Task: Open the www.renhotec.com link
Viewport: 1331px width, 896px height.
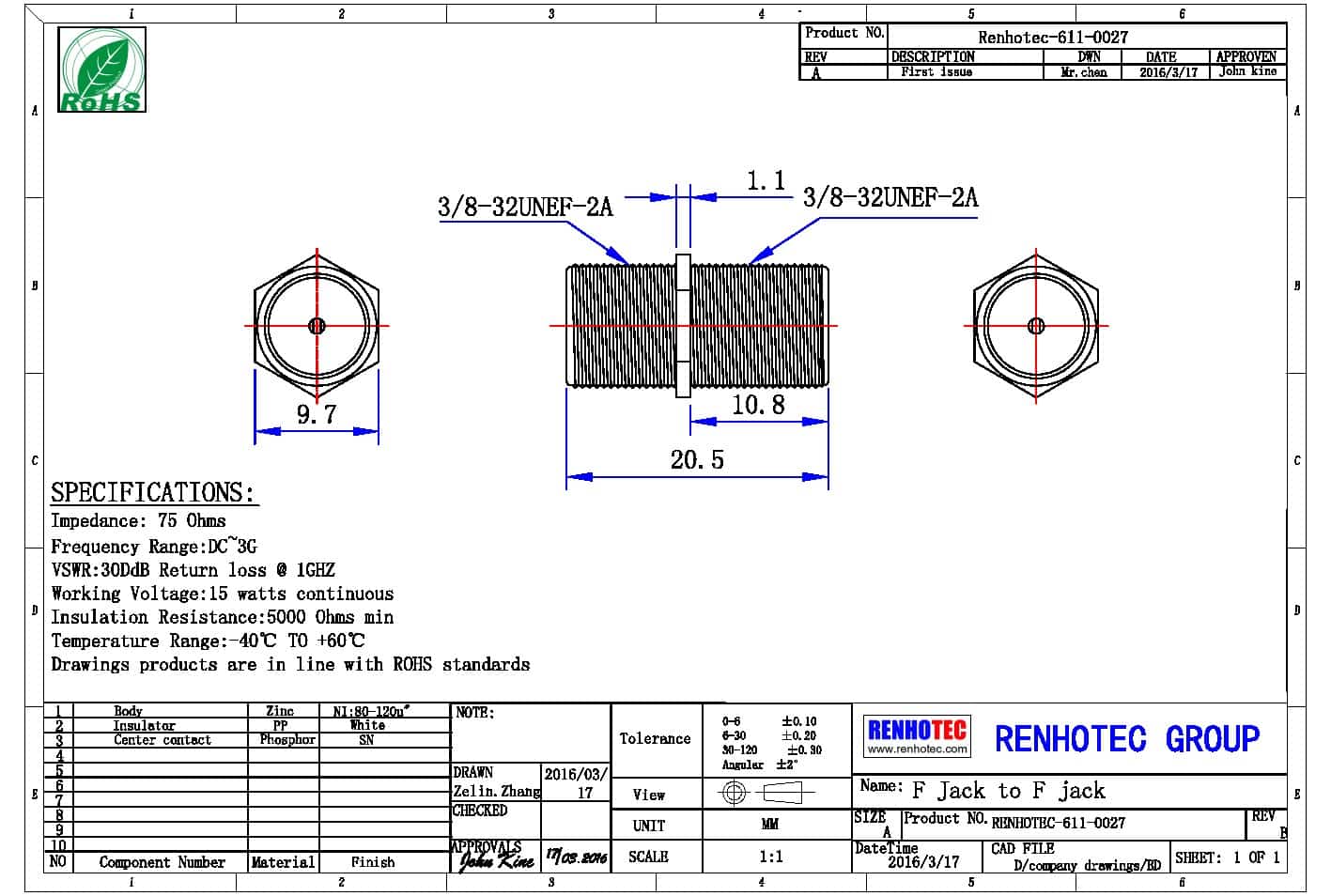Action: click(916, 749)
